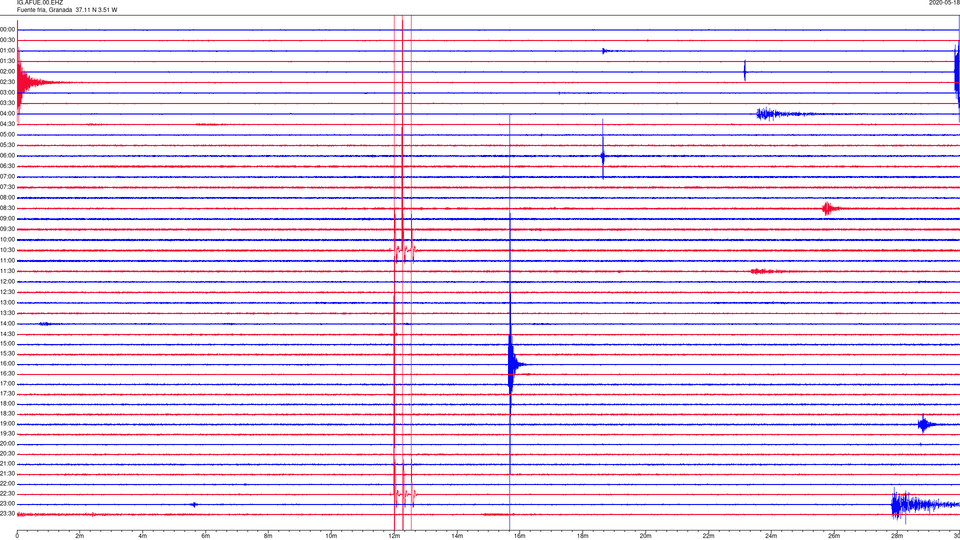Screen dimensions: 960x540
Task: Select the 23:00 trace time label
Action: (8, 504)
